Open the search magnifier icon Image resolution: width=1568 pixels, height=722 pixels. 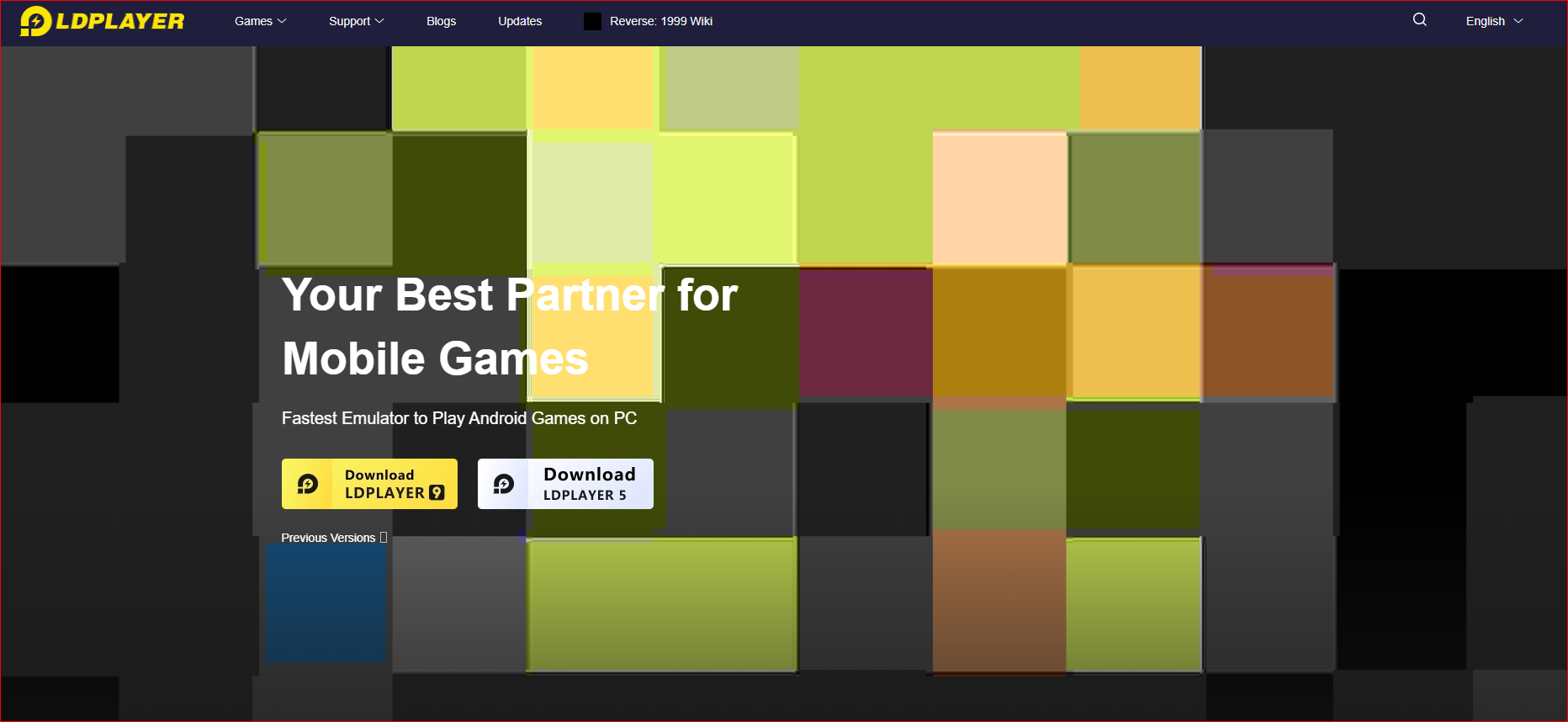[x=1420, y=20]
